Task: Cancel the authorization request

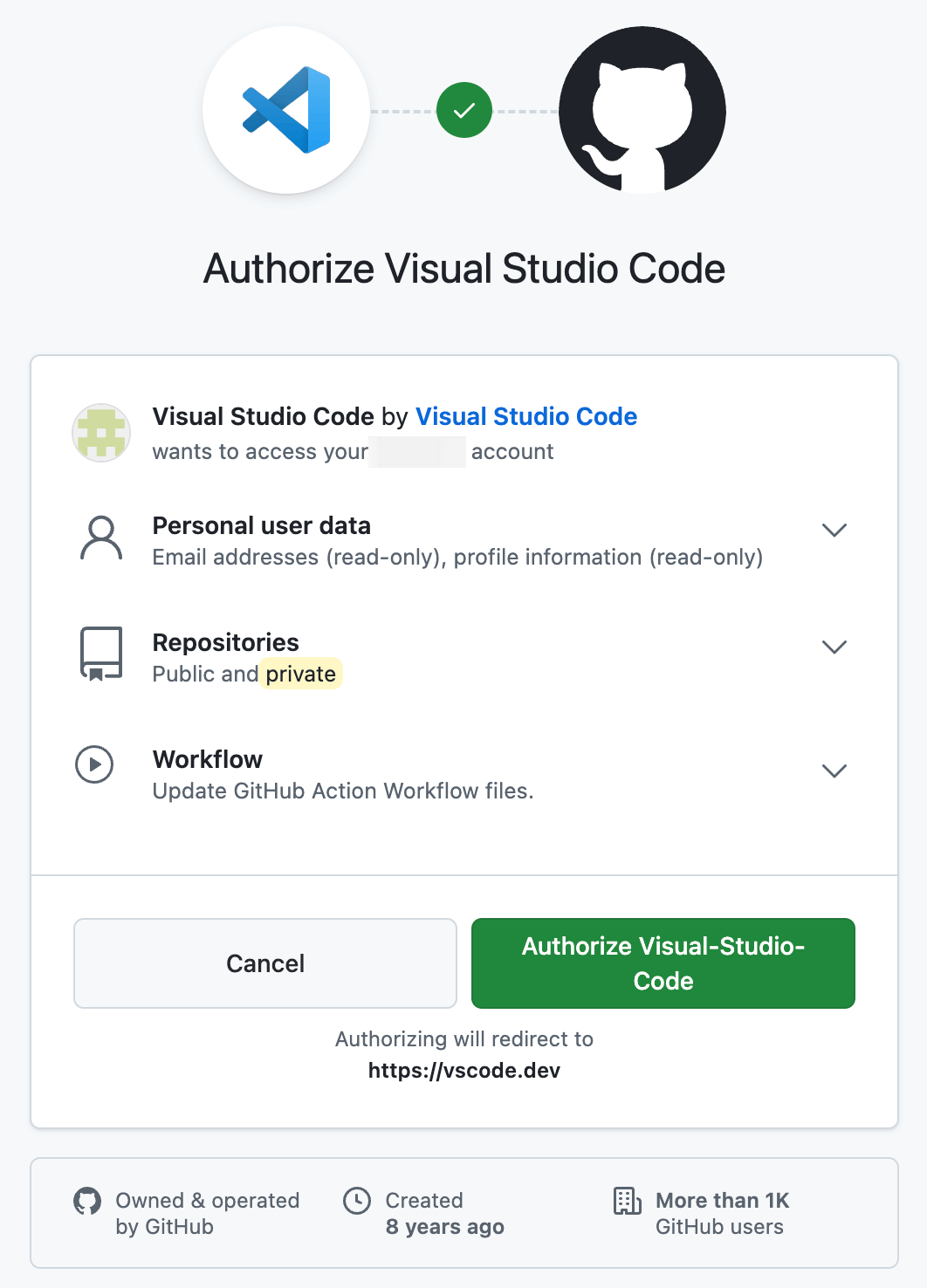Action: 265,963
